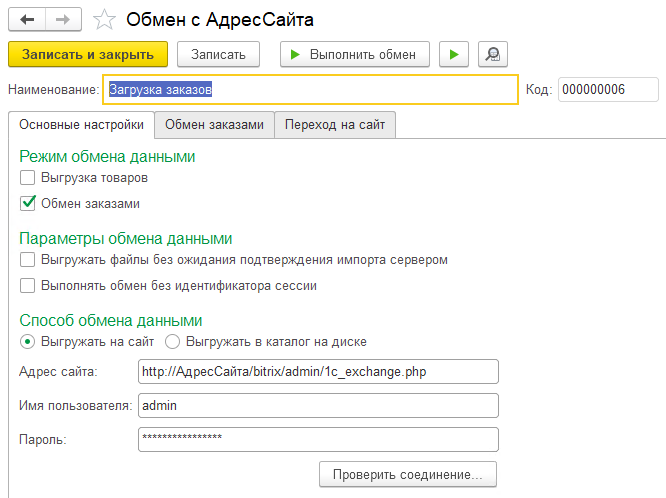Viewport: 666px width, 498px height.
Task: Click the "Записать и закрыть" button
Action: (x=88, y=54)
